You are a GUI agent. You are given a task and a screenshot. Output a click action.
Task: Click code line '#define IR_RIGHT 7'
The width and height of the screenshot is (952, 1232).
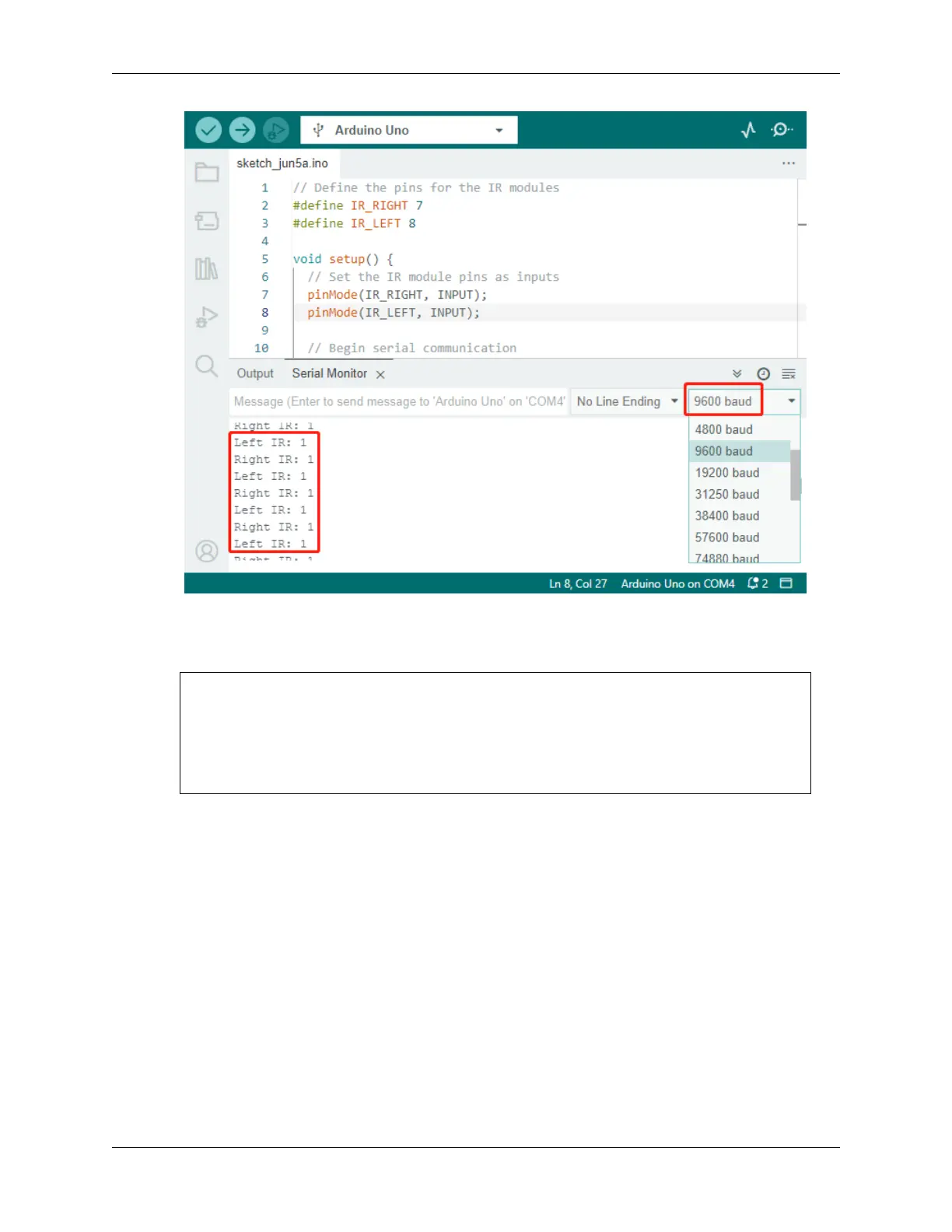coord(358,205)
